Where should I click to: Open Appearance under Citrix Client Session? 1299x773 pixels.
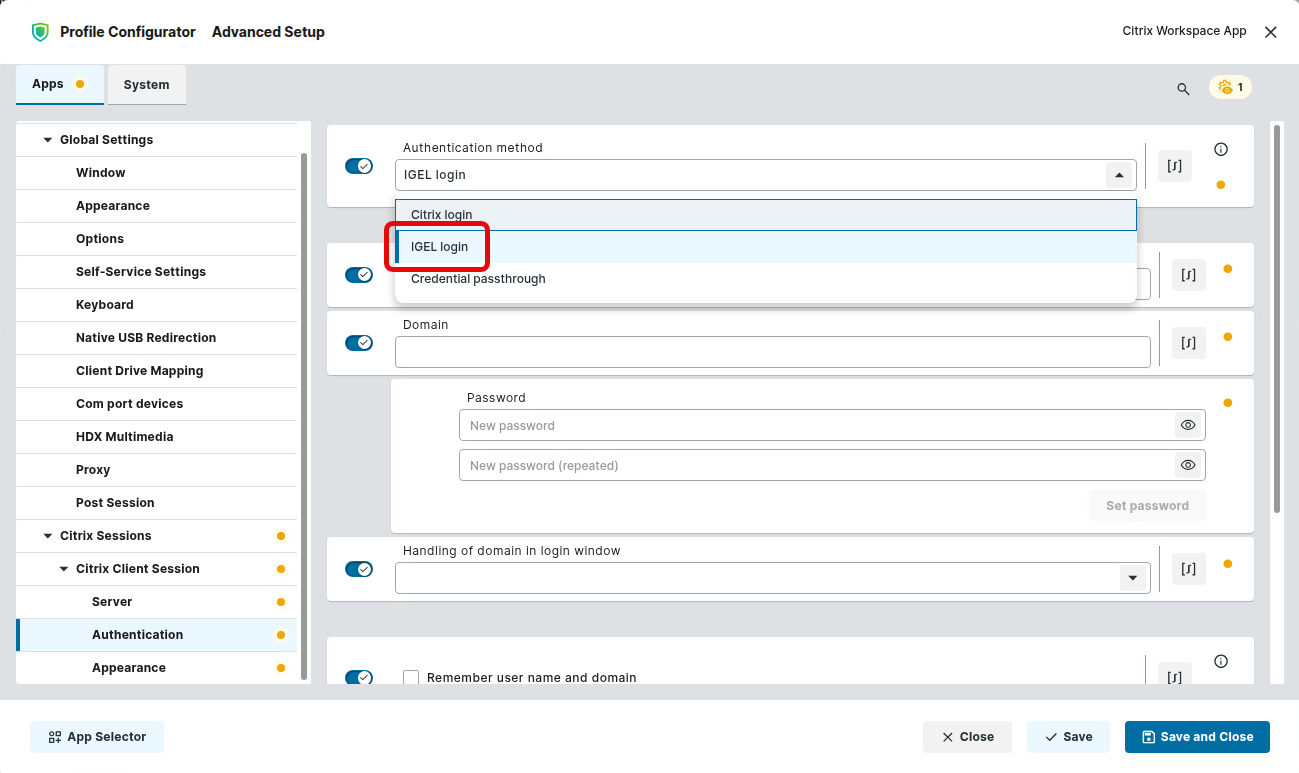[157, 668]
